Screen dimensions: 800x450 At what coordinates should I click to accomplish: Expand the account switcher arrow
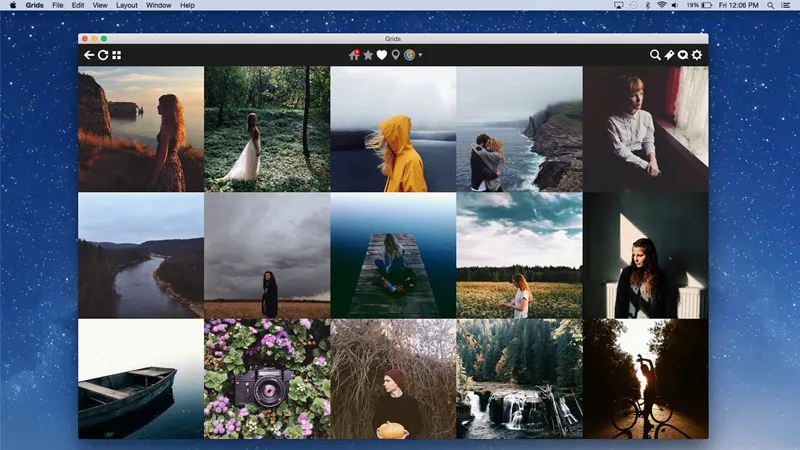(x=420, y=55)
